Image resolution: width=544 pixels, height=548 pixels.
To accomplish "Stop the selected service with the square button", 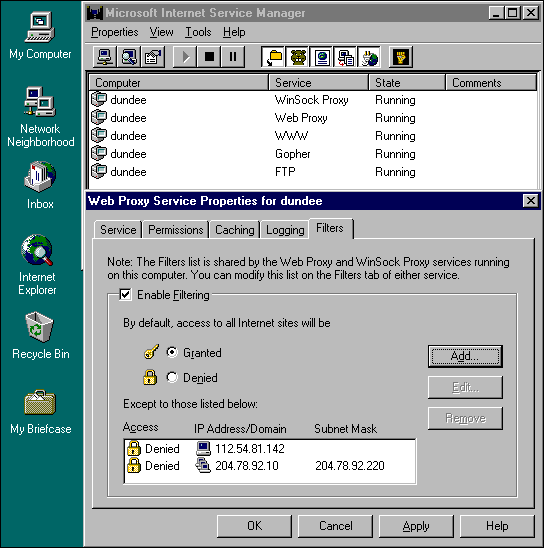I will click(209, 57).
